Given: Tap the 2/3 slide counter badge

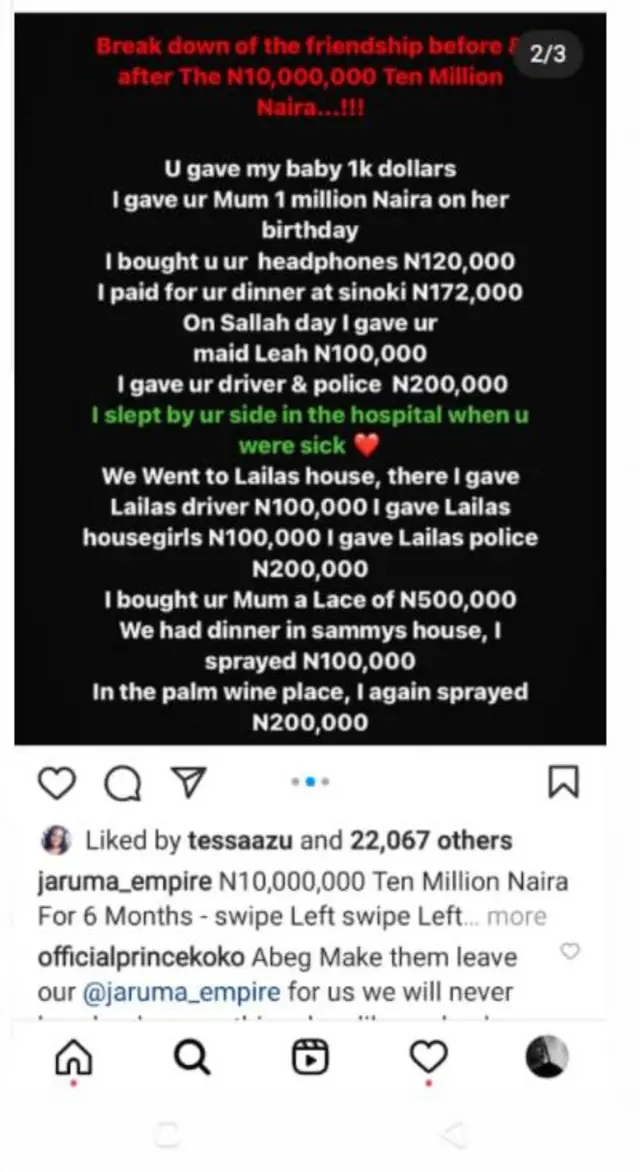Looking at the screenshot, I should [548, 55].
